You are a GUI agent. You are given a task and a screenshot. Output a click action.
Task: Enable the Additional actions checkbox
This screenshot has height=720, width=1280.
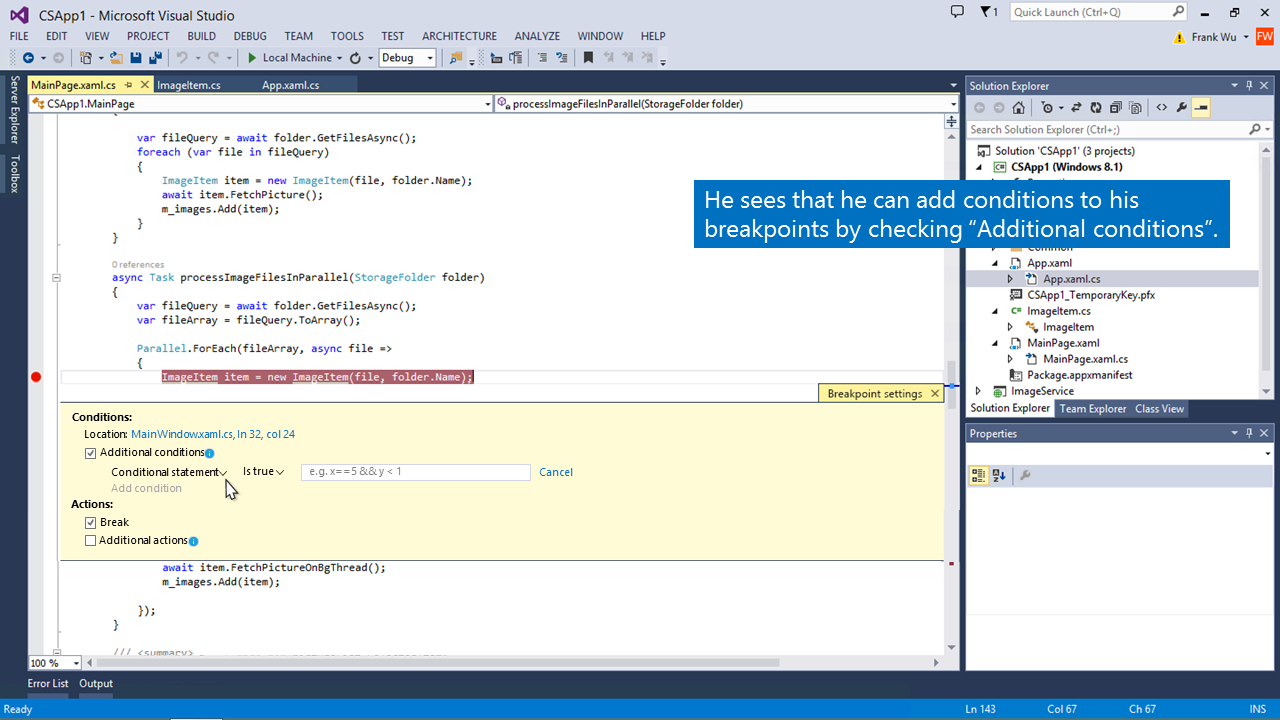tap(91, 541)
